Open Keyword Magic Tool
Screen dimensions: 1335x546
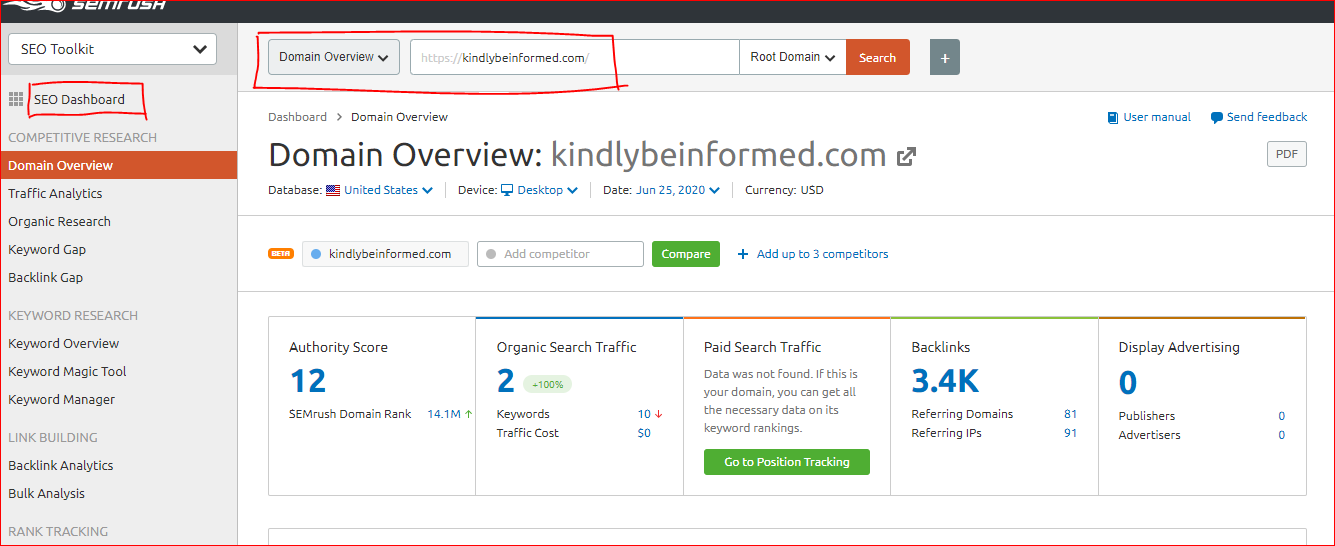67,371
